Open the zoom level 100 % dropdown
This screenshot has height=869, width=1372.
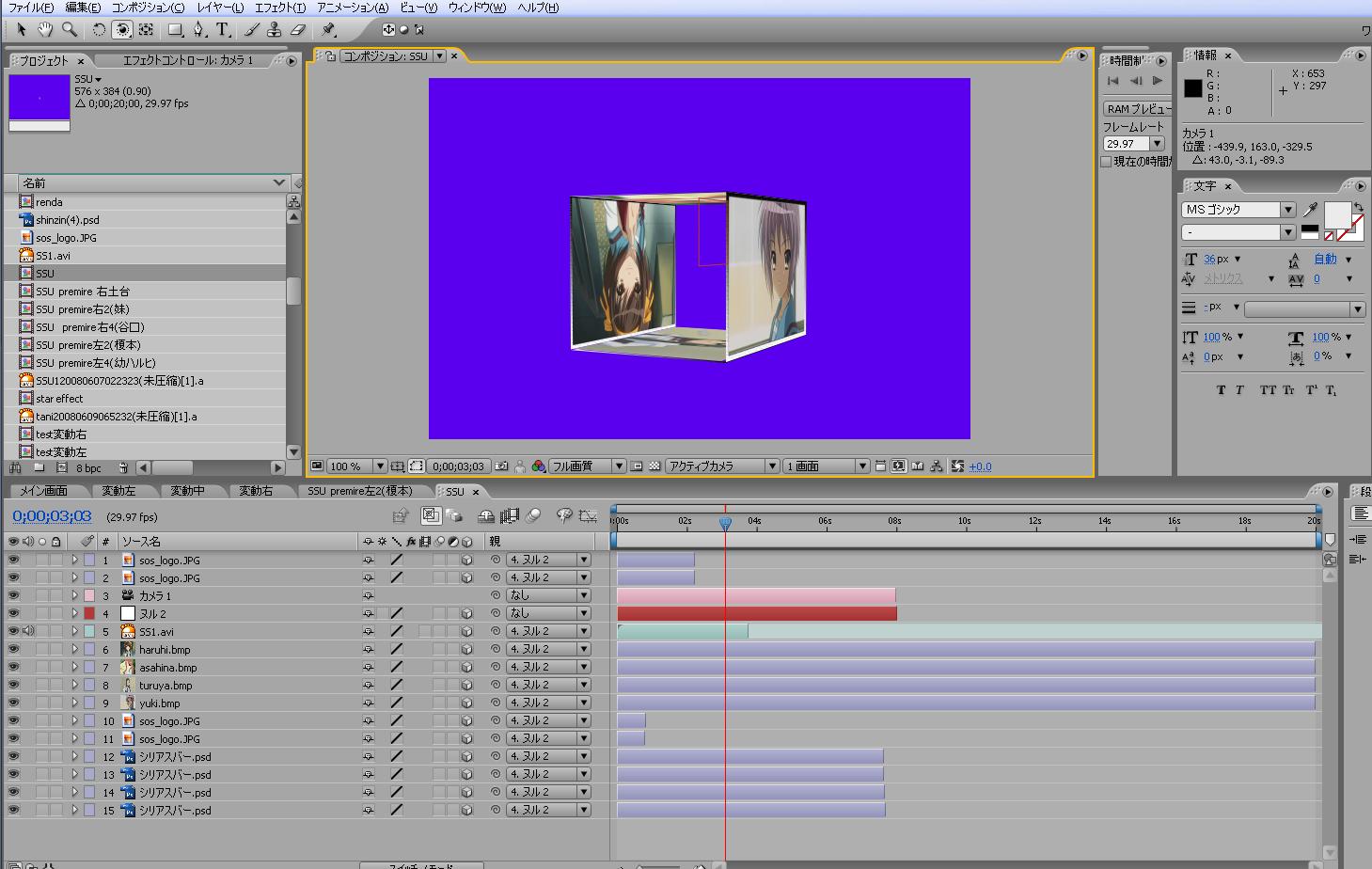pos(357,466)
